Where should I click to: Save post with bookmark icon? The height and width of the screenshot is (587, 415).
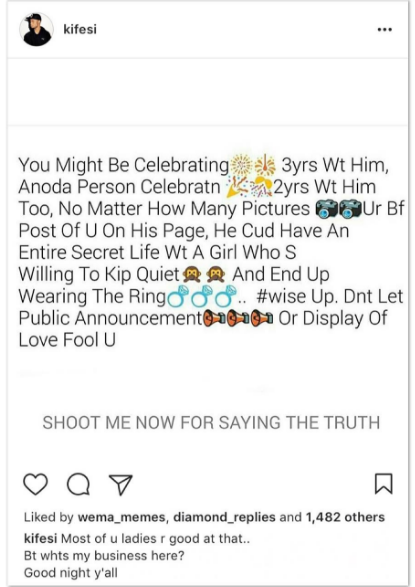point(384,484)
